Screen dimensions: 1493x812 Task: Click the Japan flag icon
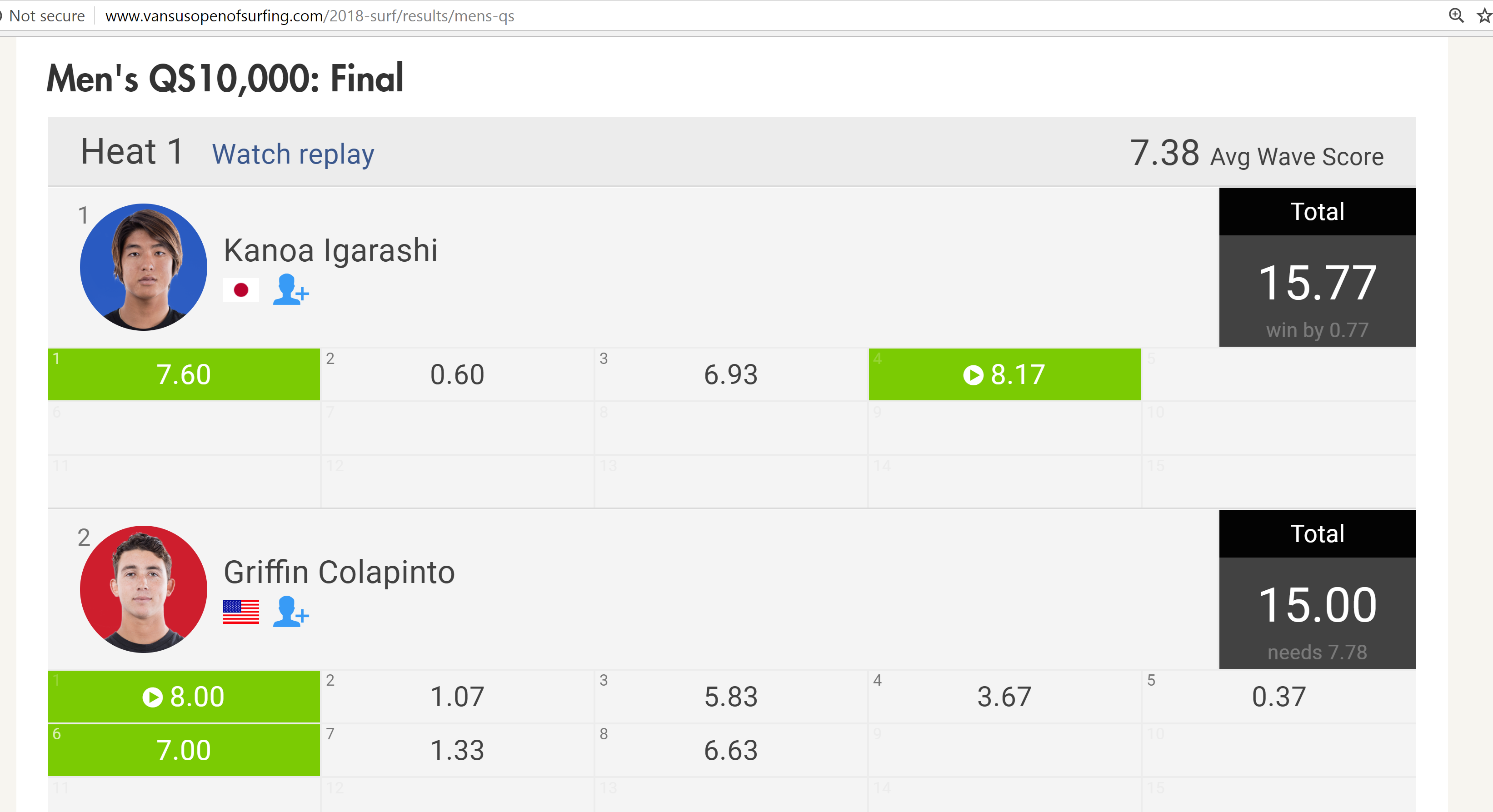240,290
